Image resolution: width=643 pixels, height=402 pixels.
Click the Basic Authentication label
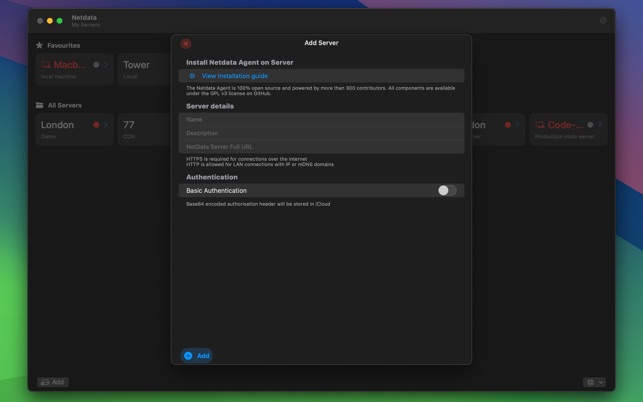tap(217, 190)
